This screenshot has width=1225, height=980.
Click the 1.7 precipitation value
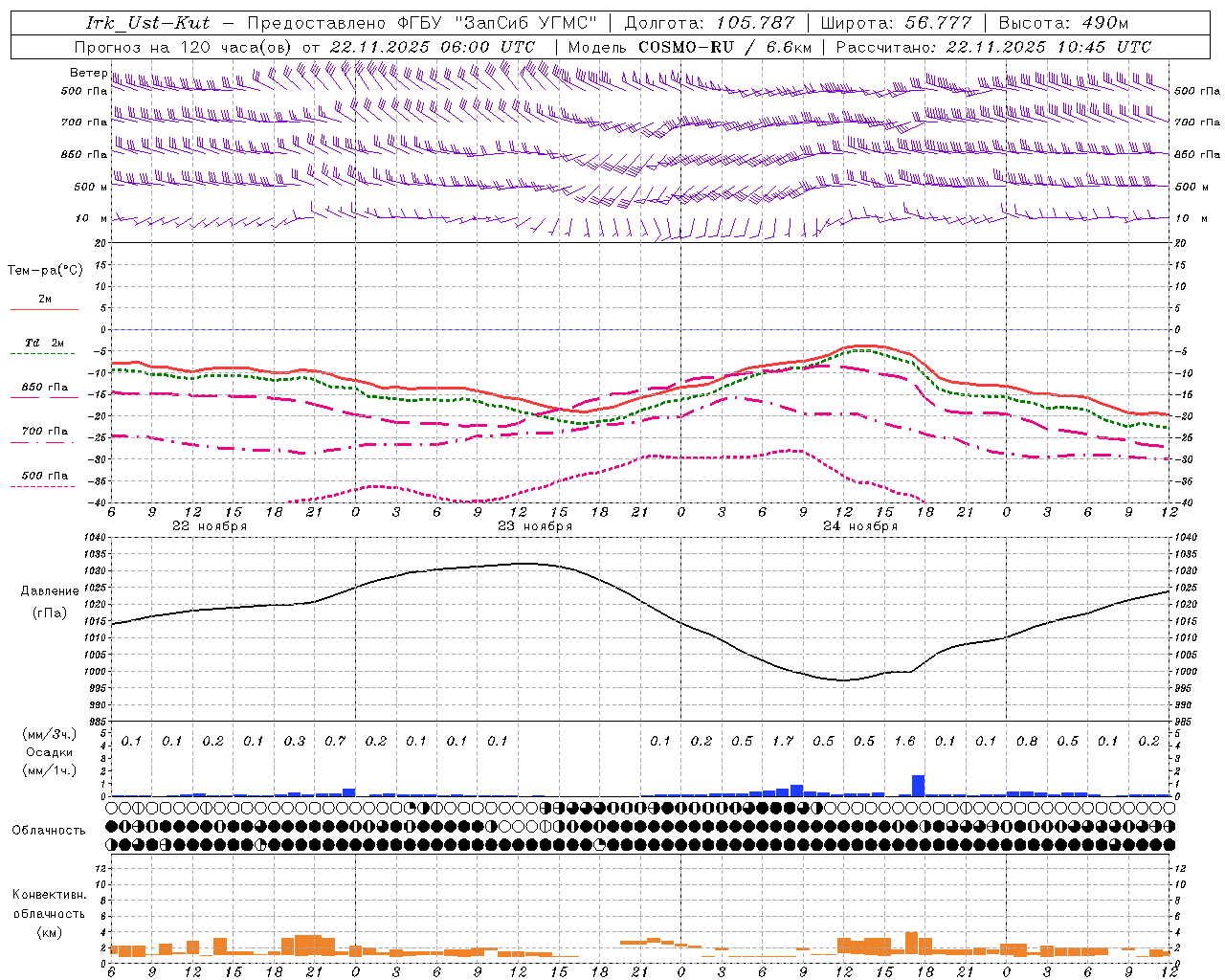pos(783,741)
